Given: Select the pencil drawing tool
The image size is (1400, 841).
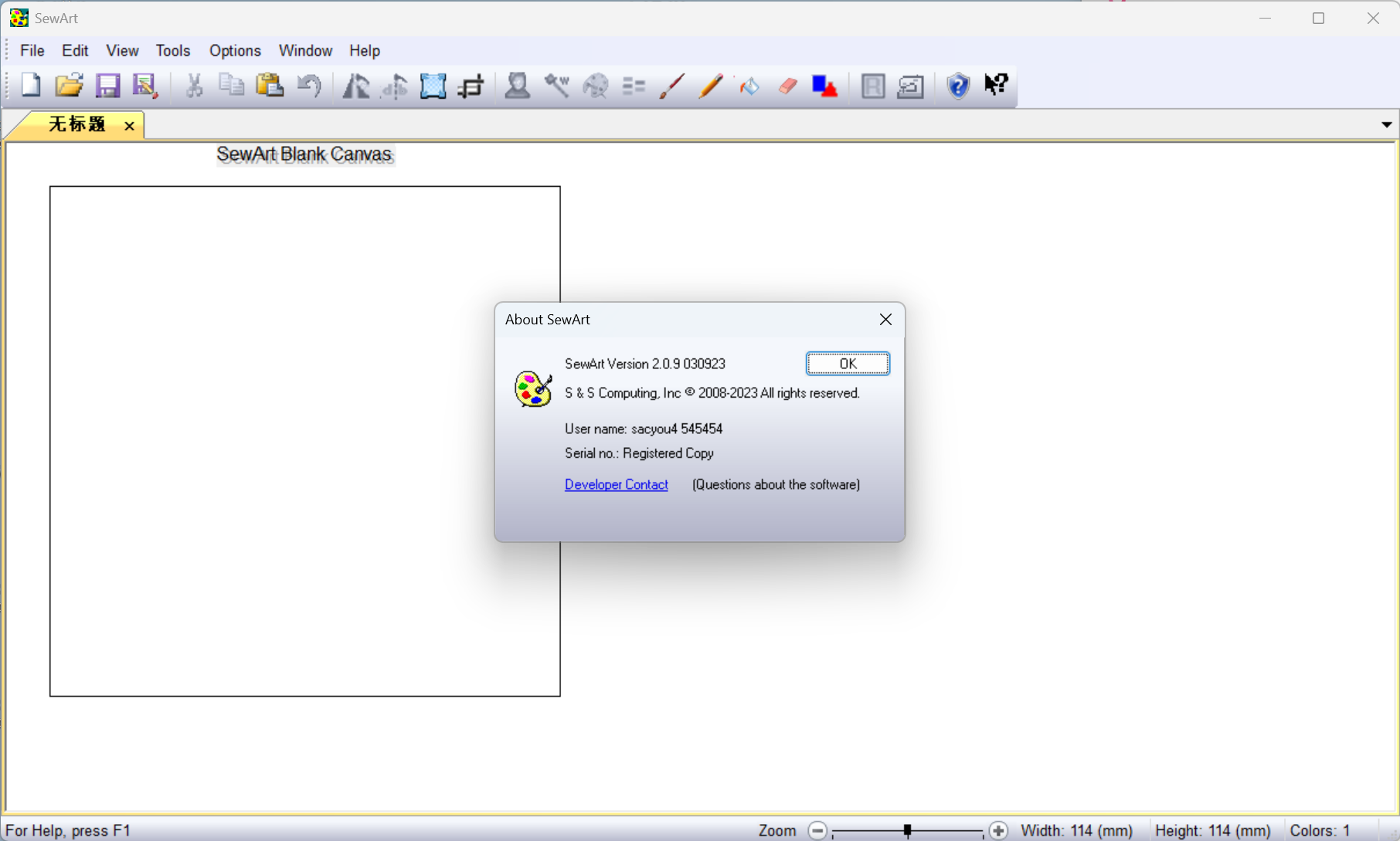Looking at the screenshot, I should [710, 85].
